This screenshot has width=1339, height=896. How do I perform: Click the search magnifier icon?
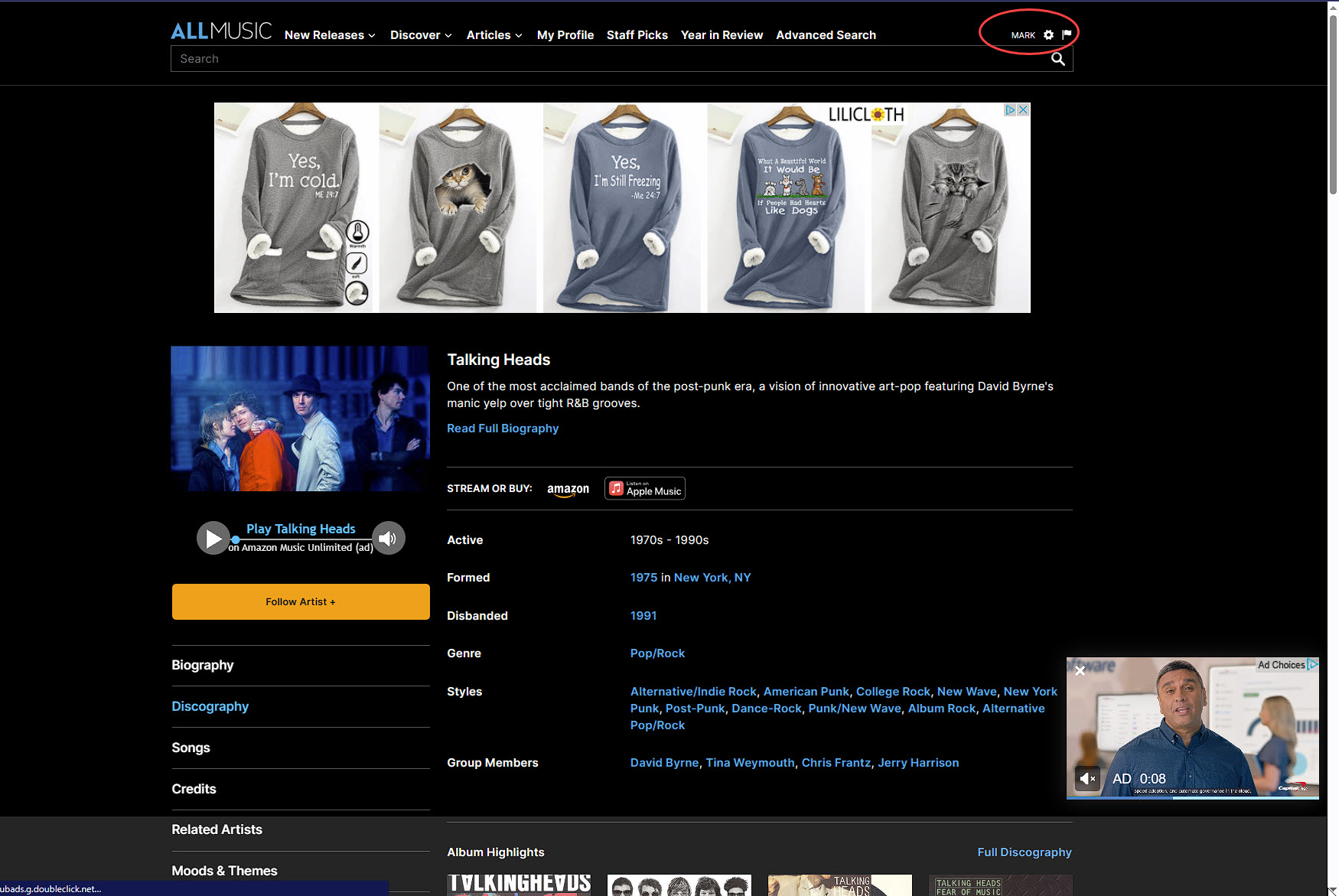point(1057,59)
